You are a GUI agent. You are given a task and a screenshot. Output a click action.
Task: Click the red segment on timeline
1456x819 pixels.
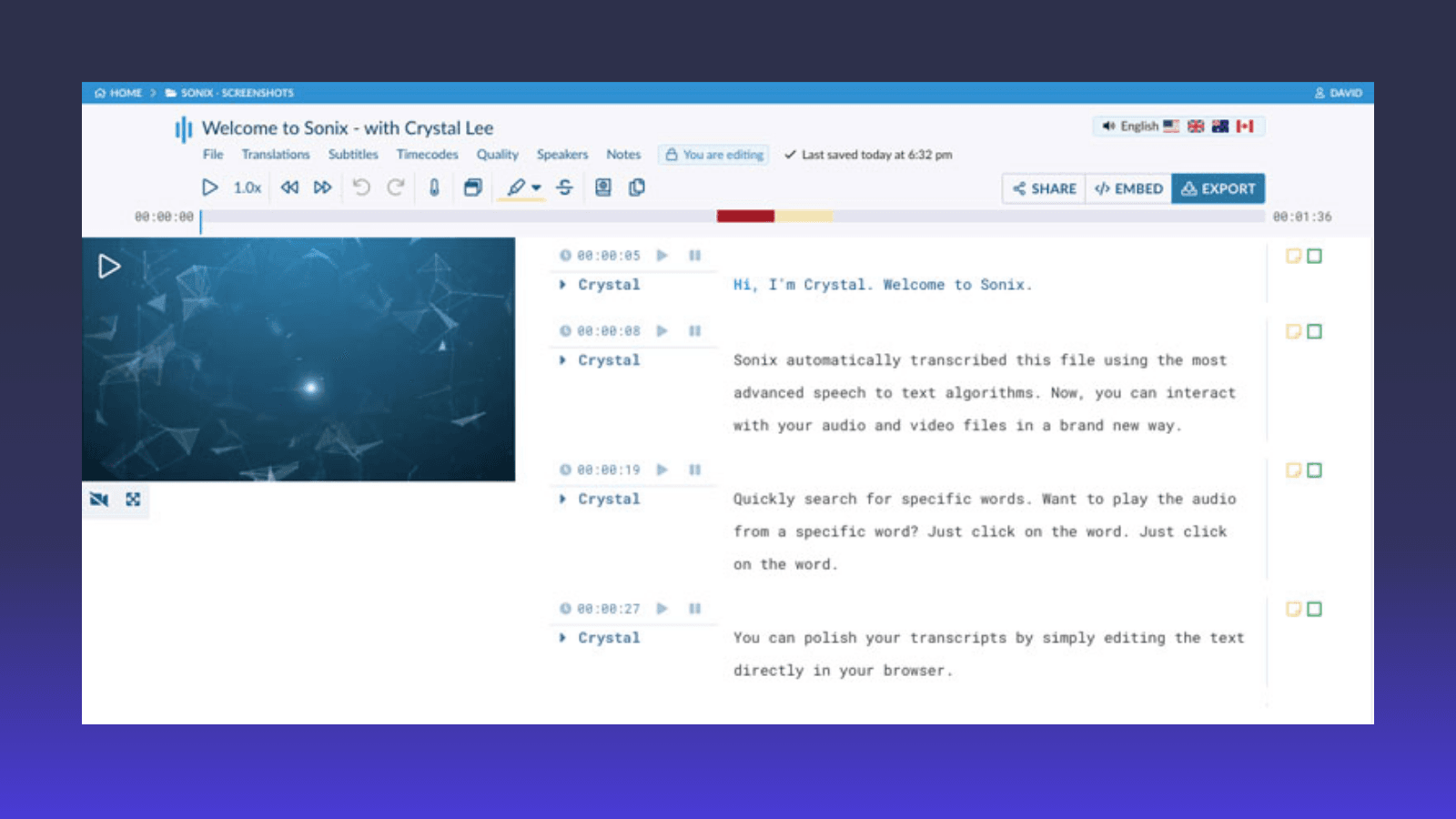745,217
